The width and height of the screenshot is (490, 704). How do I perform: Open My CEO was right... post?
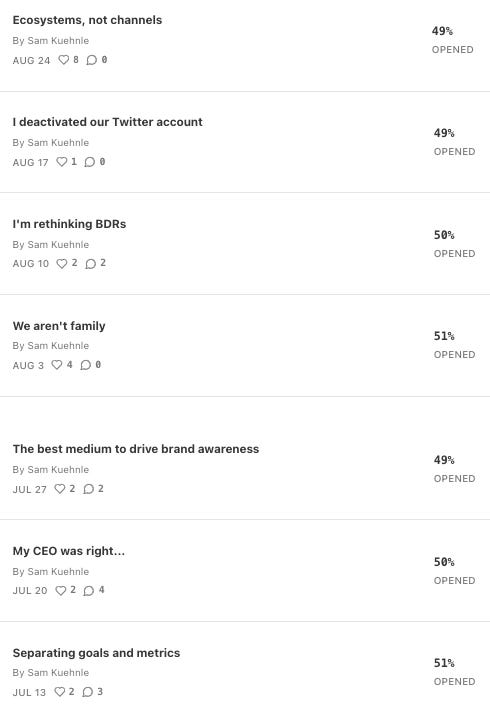coord(69,551)
